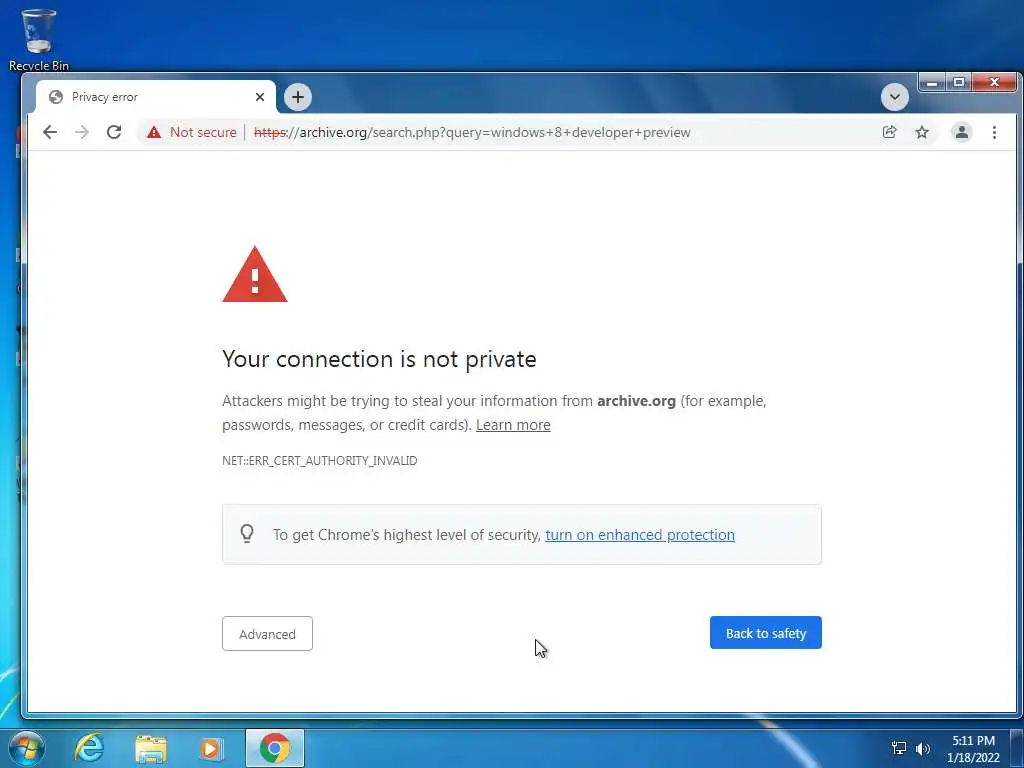Open the Learn more link

point(513,425)
